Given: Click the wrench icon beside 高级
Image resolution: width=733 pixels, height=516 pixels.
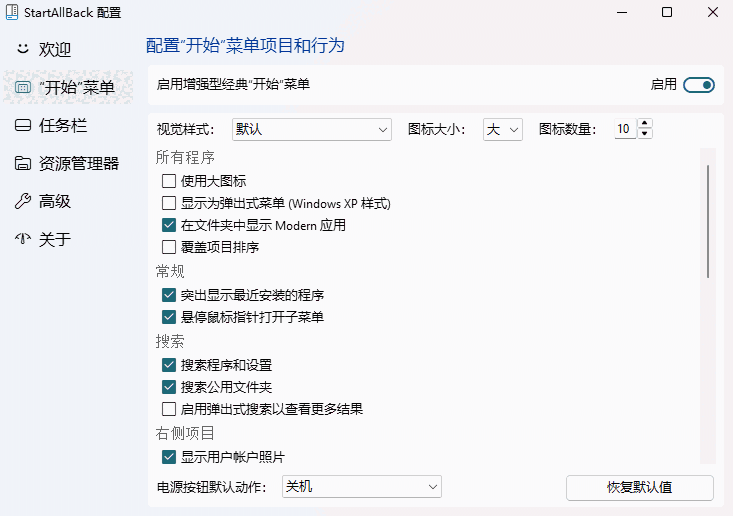Looking at the screenshot, I should pyautogui.click(x=23, y=201).
